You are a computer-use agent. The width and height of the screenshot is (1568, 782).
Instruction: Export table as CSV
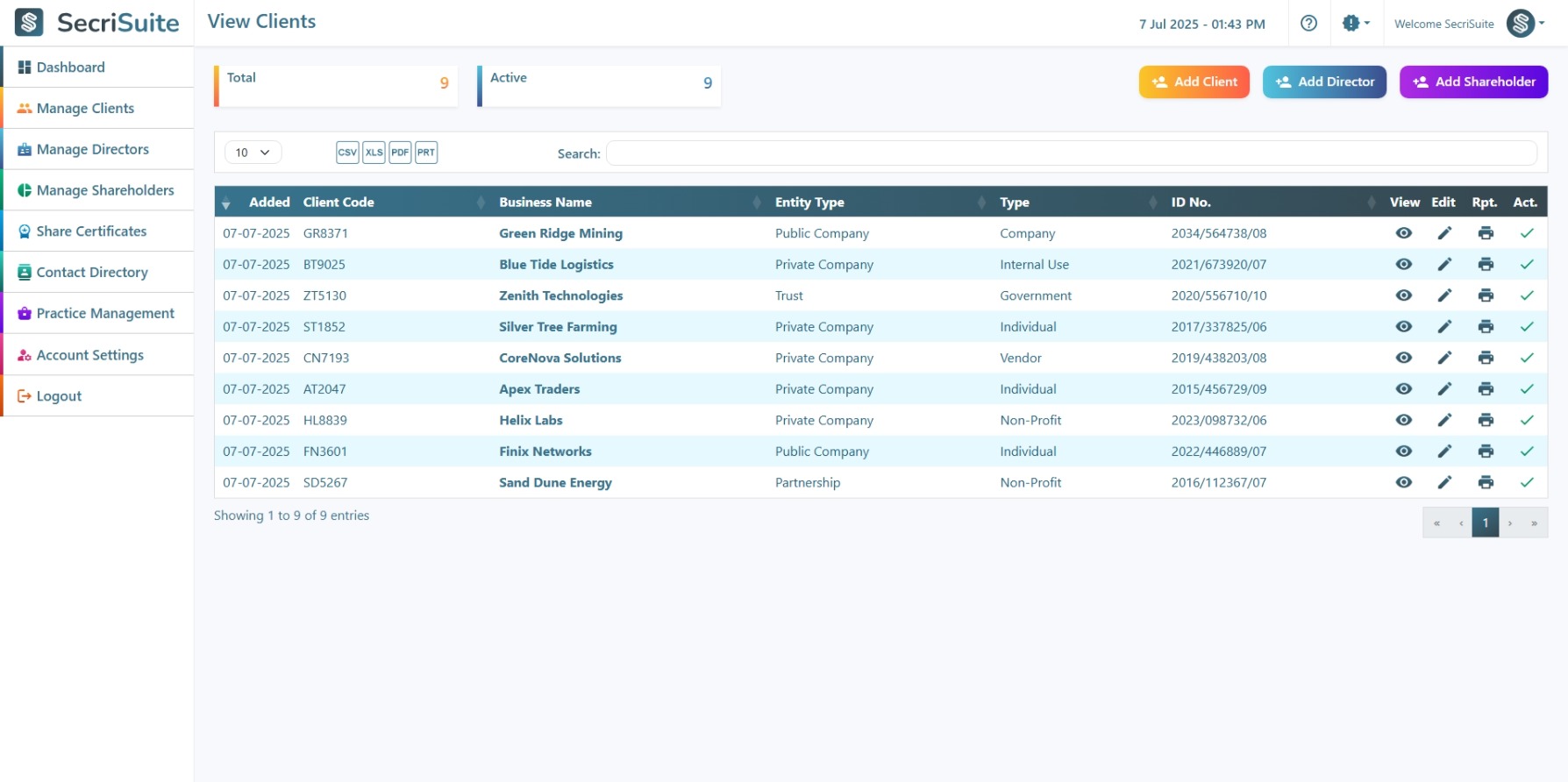tap(347, 153)
